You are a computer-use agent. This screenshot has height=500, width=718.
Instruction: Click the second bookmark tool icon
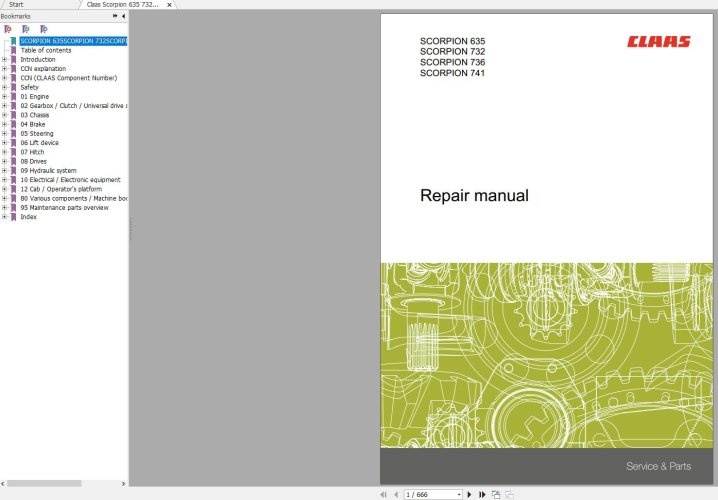tap(26, 29)
